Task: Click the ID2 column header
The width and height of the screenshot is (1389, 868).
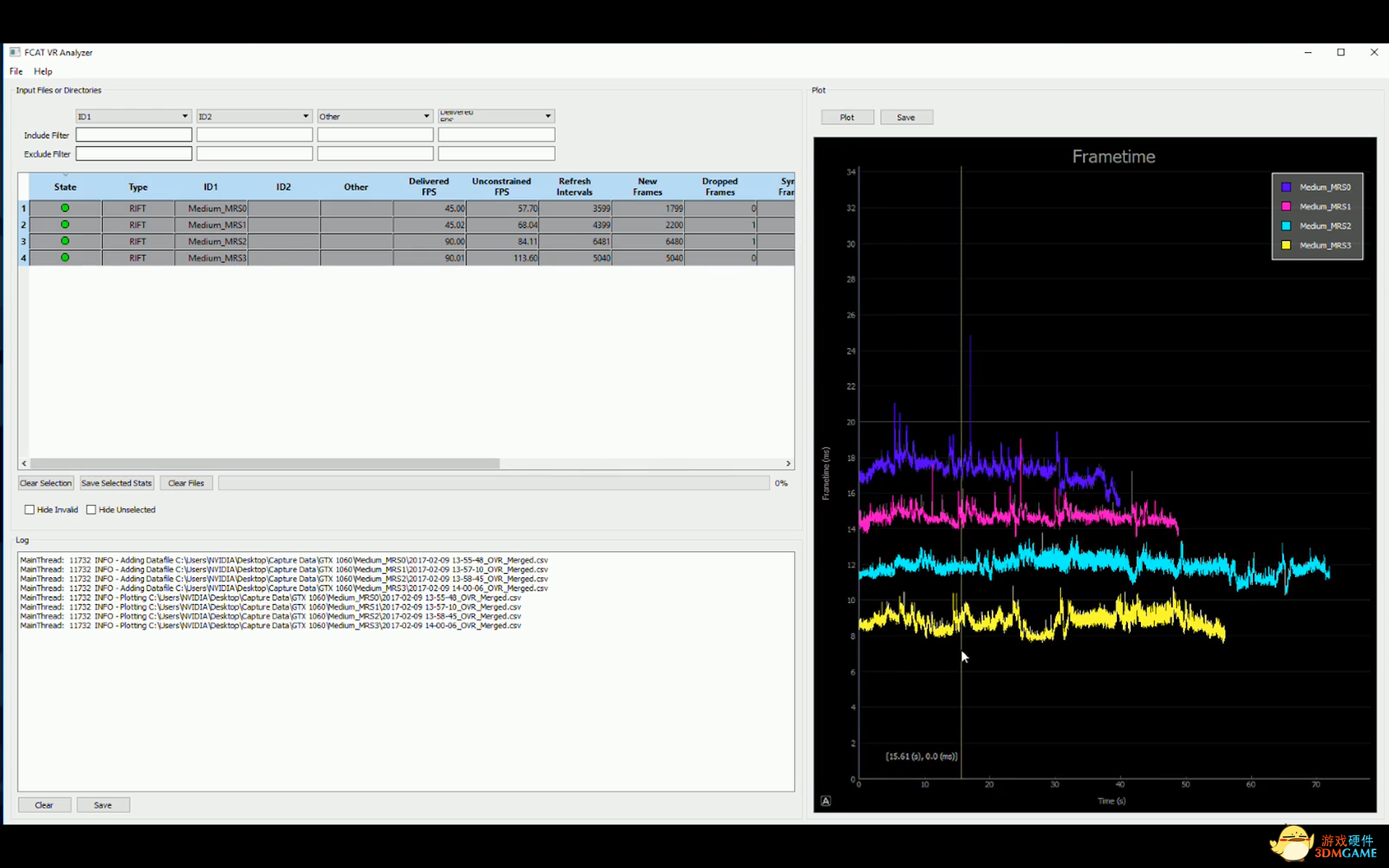Action: pos(284,187)
